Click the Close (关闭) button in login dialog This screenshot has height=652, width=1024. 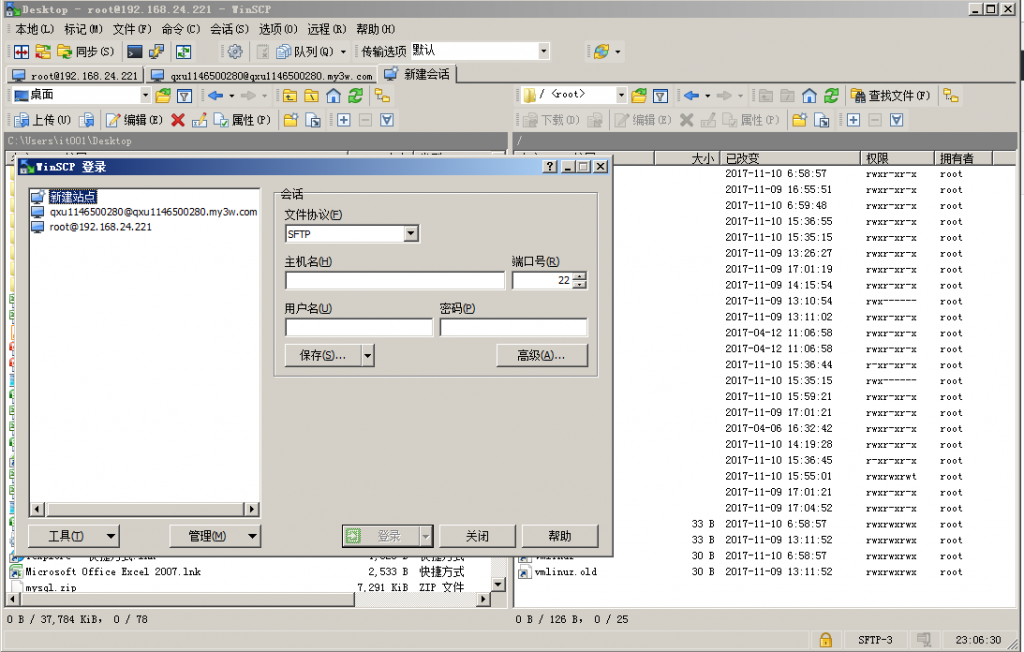pyautogui.click(x=477, y=536)
